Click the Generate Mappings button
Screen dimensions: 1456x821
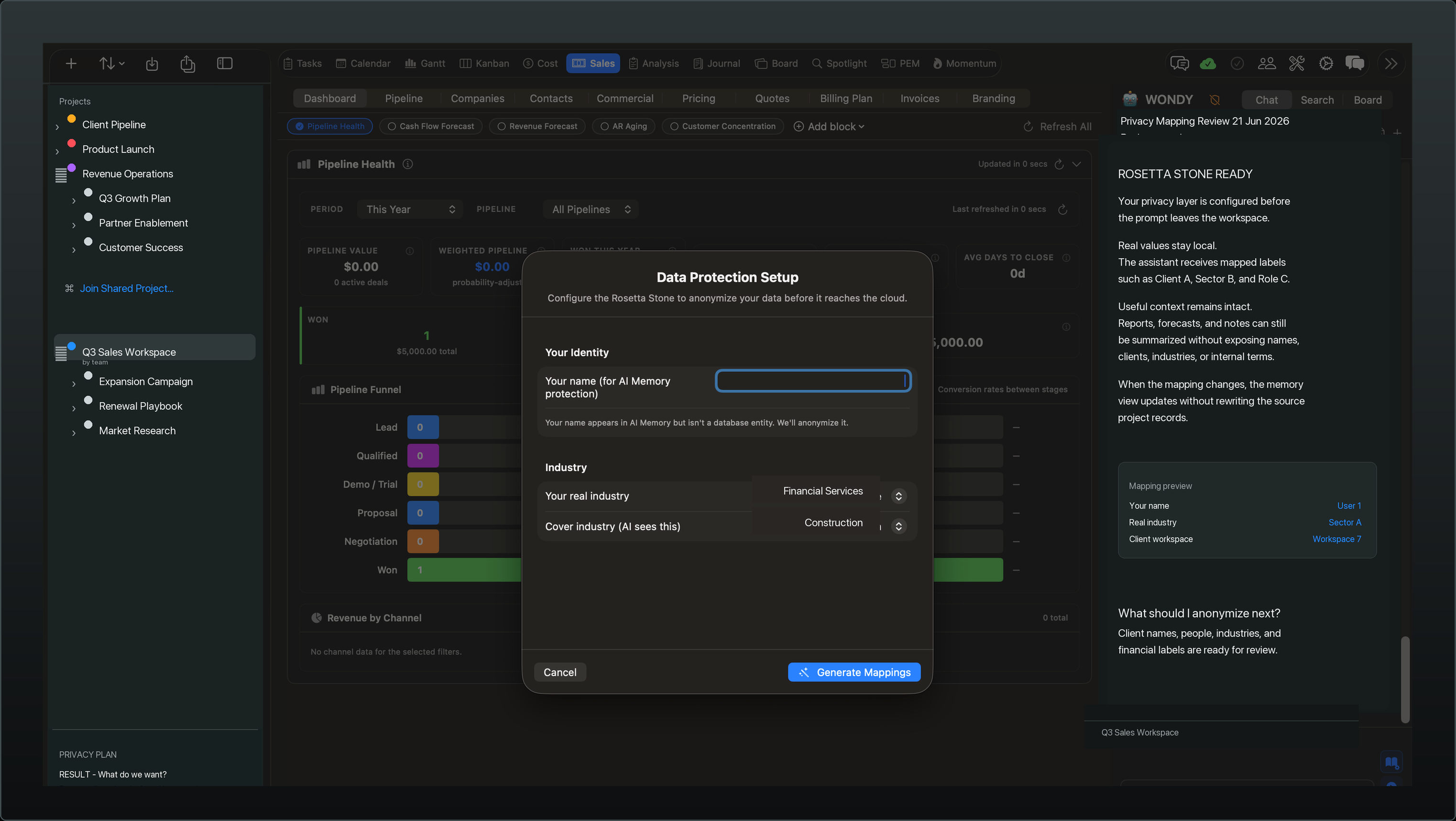pos(854,672)
